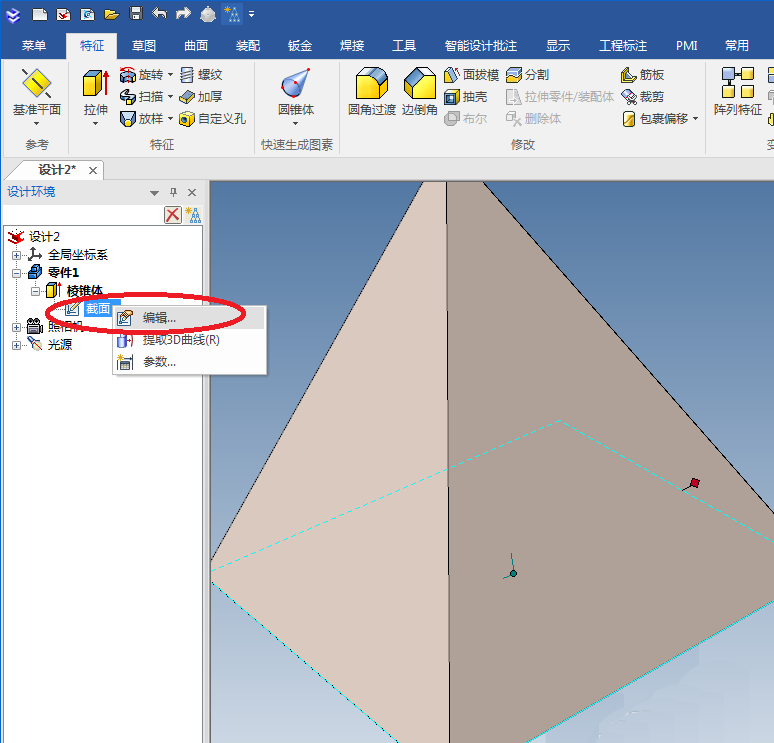Screen dimensions: 774x743
Task: Select the 设计2 root tree item
Action: [x=44, y=237]
